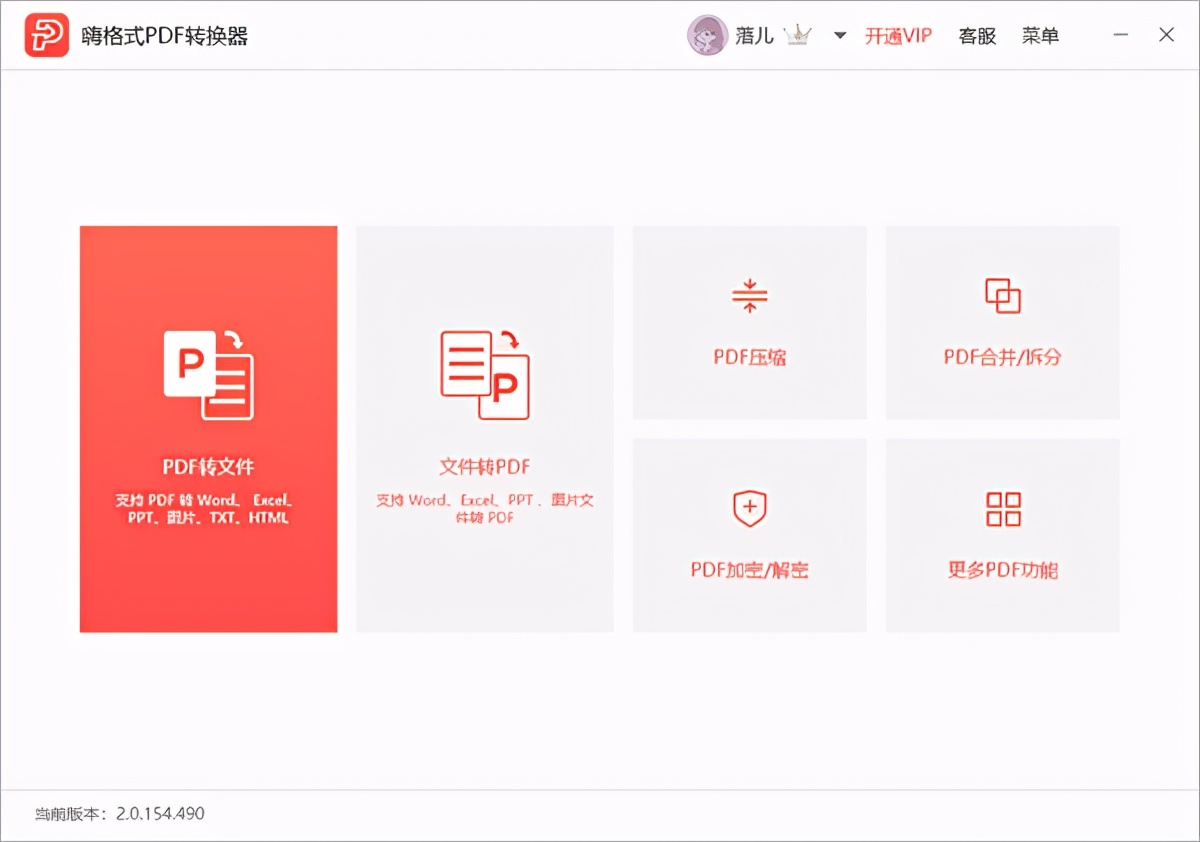Expand the user account dropdown arrow
The height and width of the screenshot is (842, 1200).
(x=841, y=36)
